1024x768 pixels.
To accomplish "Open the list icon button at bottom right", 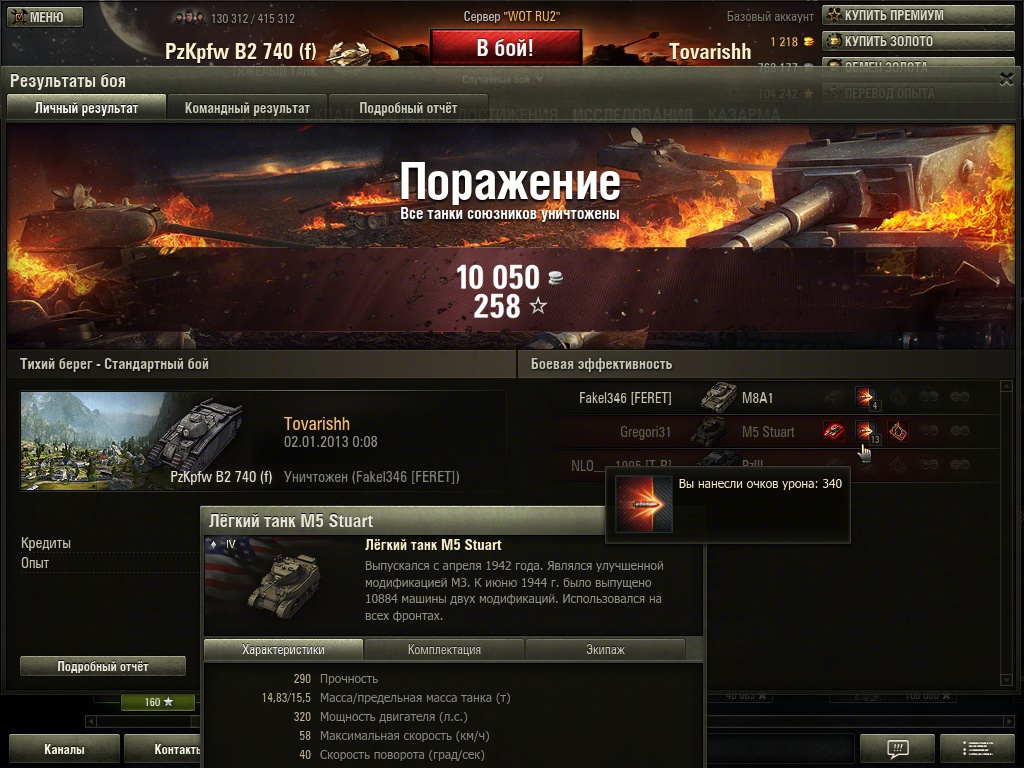I will [978, 748].
